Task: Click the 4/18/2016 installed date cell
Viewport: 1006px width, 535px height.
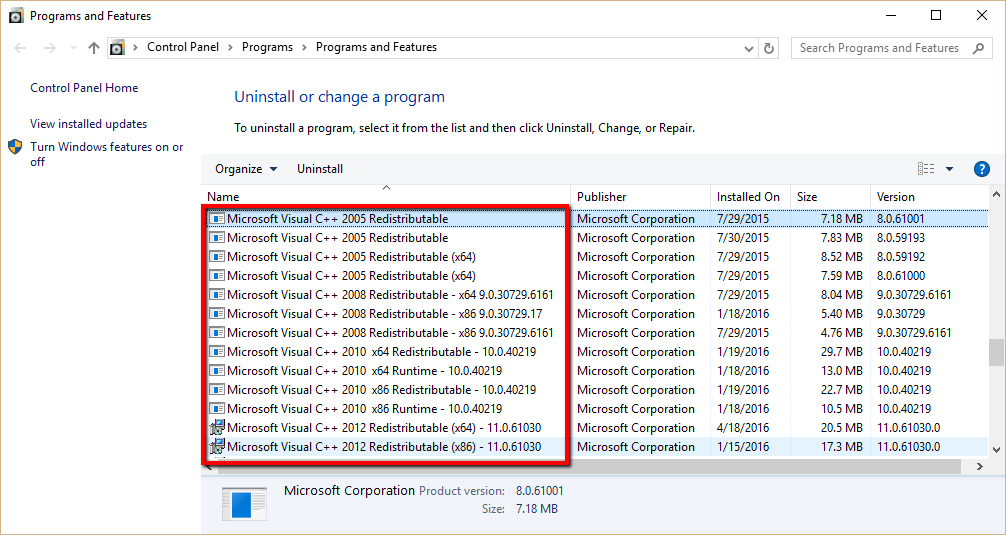Action: 743,428
